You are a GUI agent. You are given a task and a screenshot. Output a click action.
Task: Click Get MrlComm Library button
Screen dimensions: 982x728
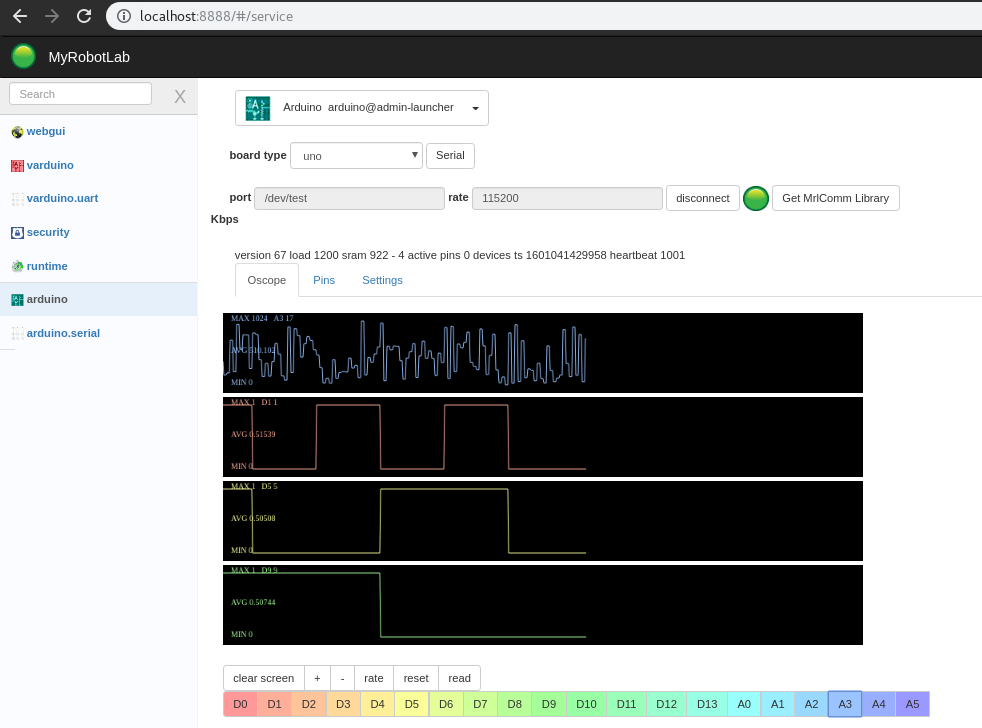pyautogui.click(x=835, y=198)
